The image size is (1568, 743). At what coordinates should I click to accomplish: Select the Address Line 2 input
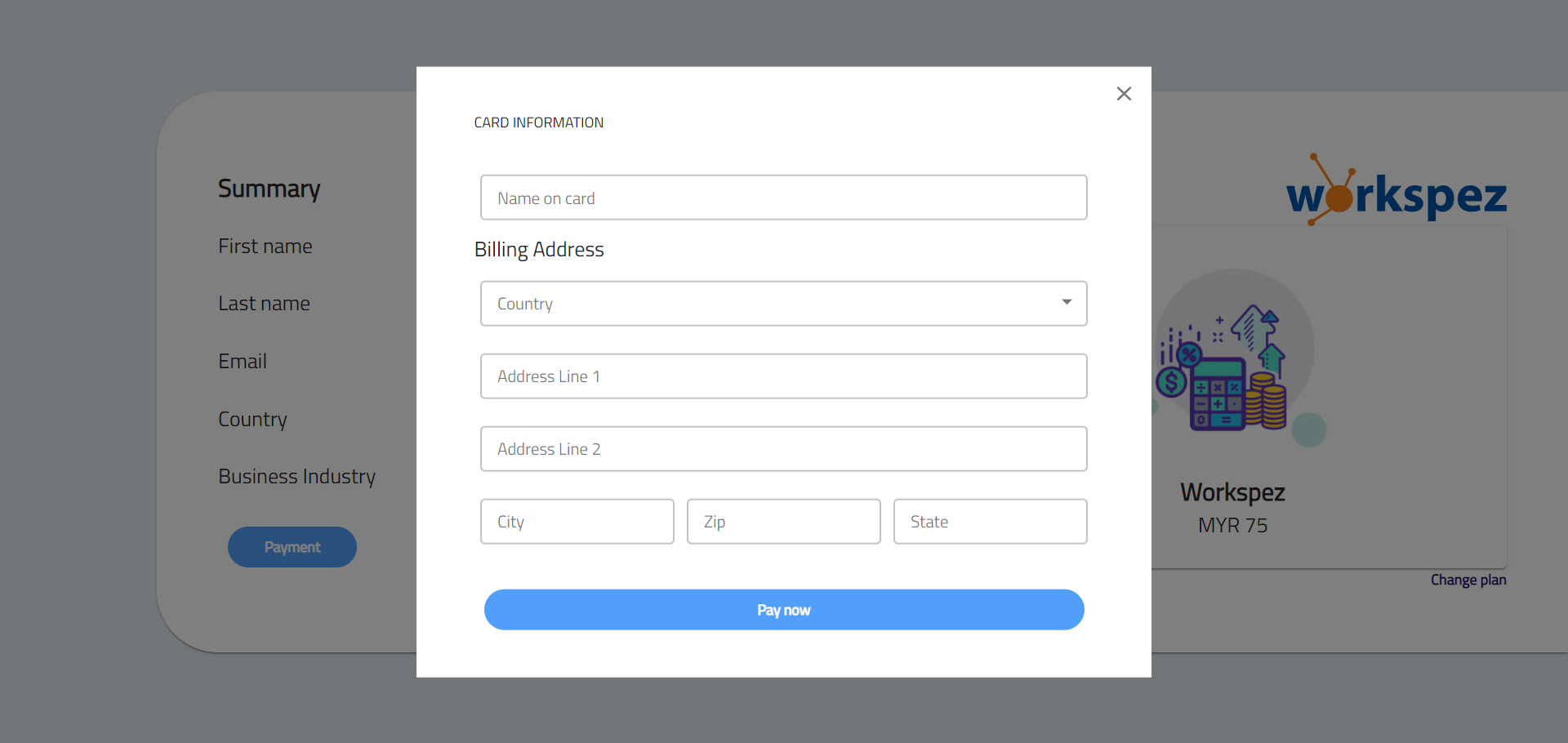coord(783,449)
